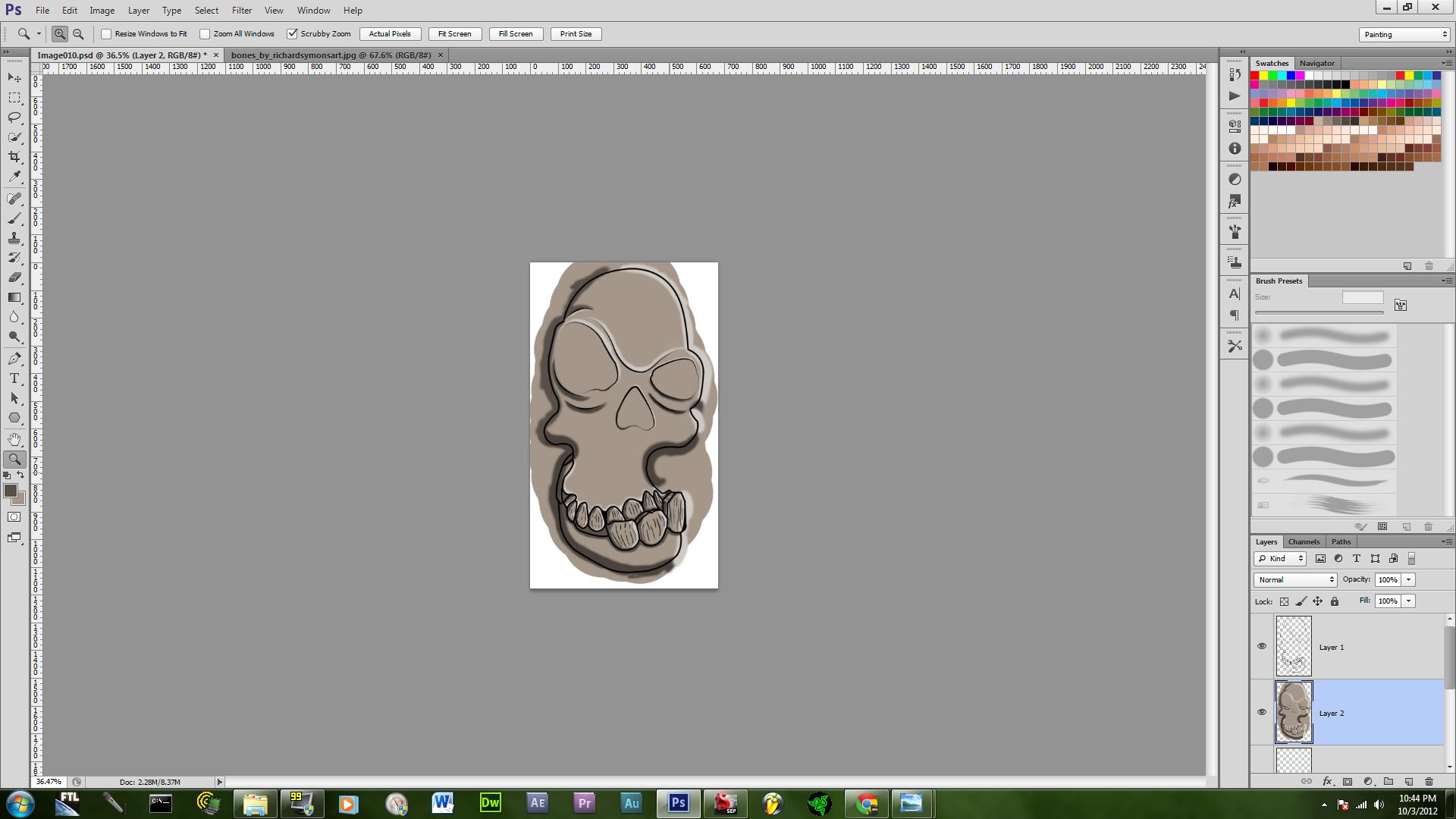Open the Normal blend mode dropdown
1456x819 pixels.
[x=1295, y=580]
